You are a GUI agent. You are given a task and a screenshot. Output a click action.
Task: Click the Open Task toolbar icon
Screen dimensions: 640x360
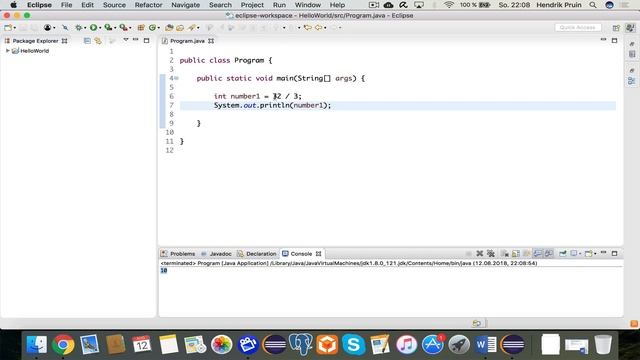180,28
